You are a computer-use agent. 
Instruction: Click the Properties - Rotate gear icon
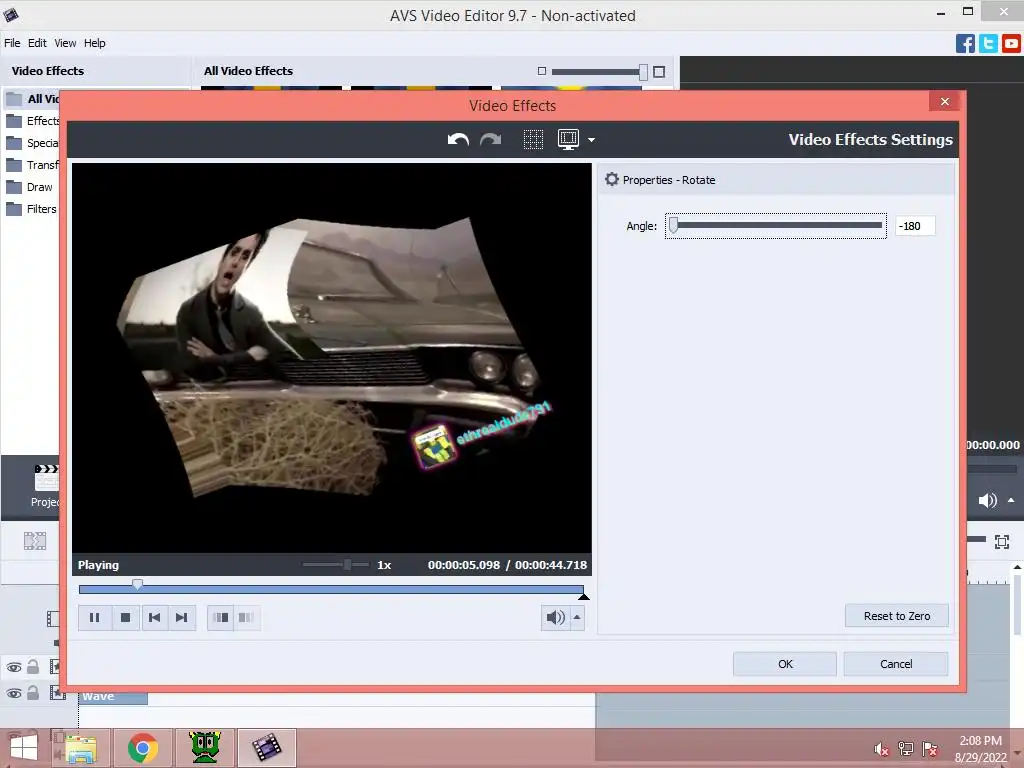611,179
